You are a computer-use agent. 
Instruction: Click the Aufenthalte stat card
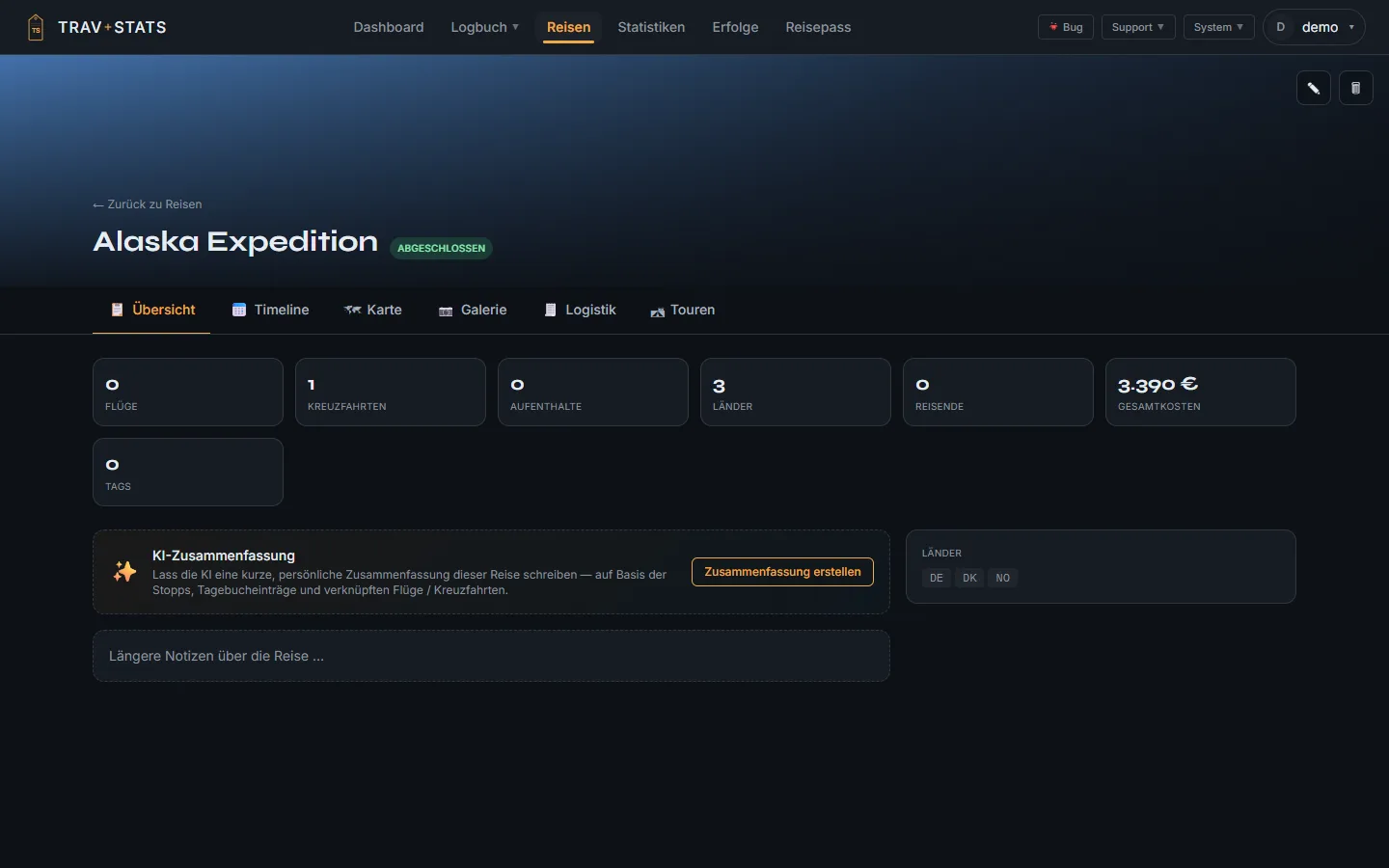[x=593, y=393]
